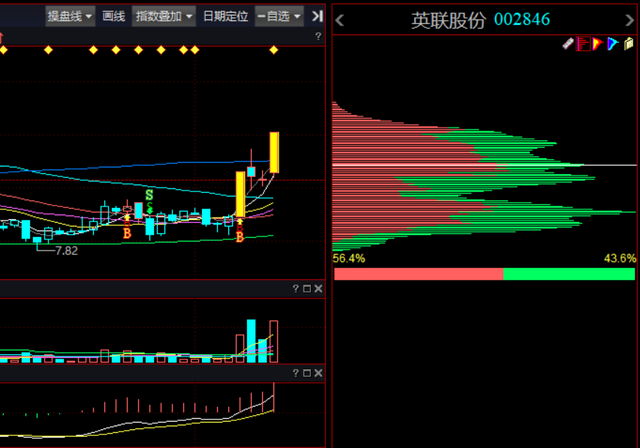The image size is (640, 448).
Task: Click the green portion of profit ratio bar
Action: click(x=569, y=274)
